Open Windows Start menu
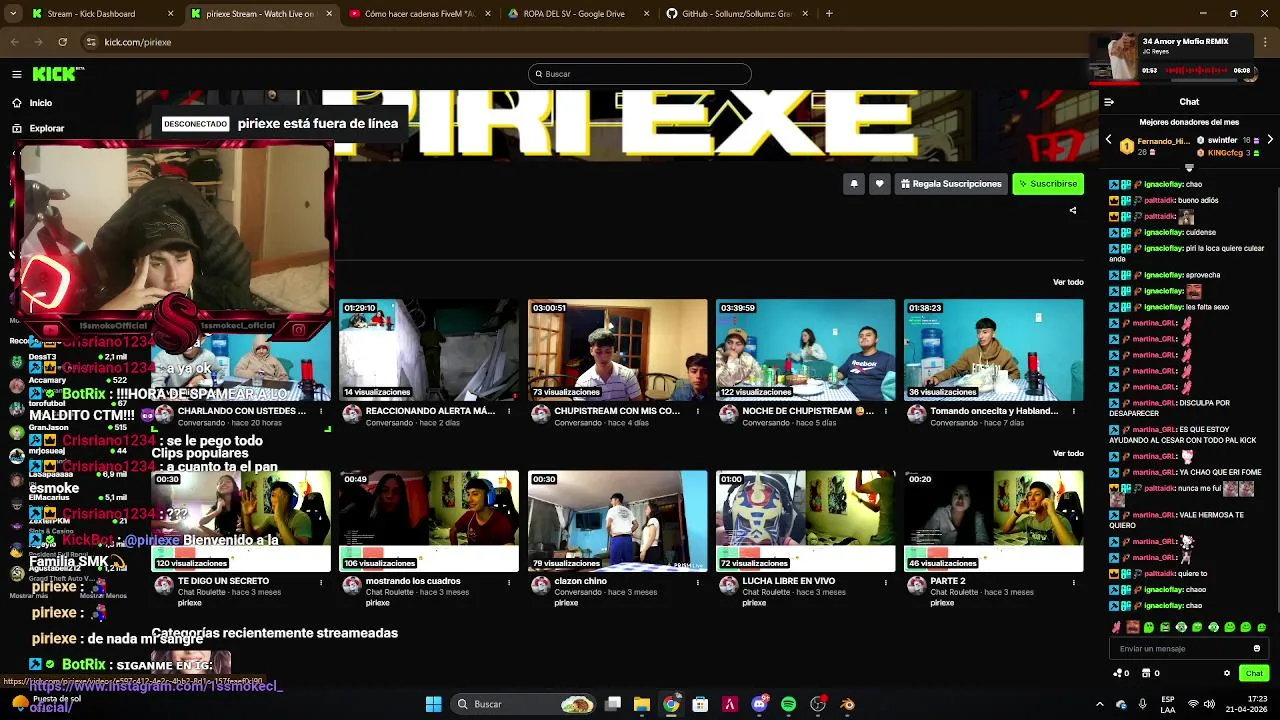 point(433,704)
